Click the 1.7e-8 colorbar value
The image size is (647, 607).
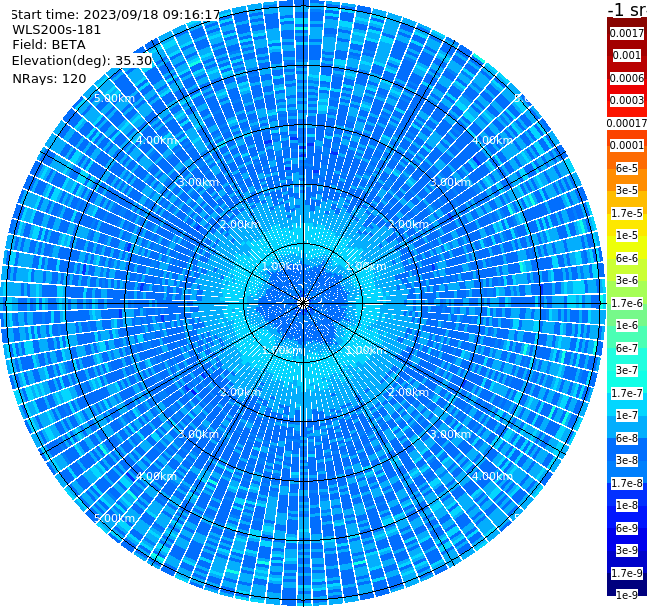(627, 483)
